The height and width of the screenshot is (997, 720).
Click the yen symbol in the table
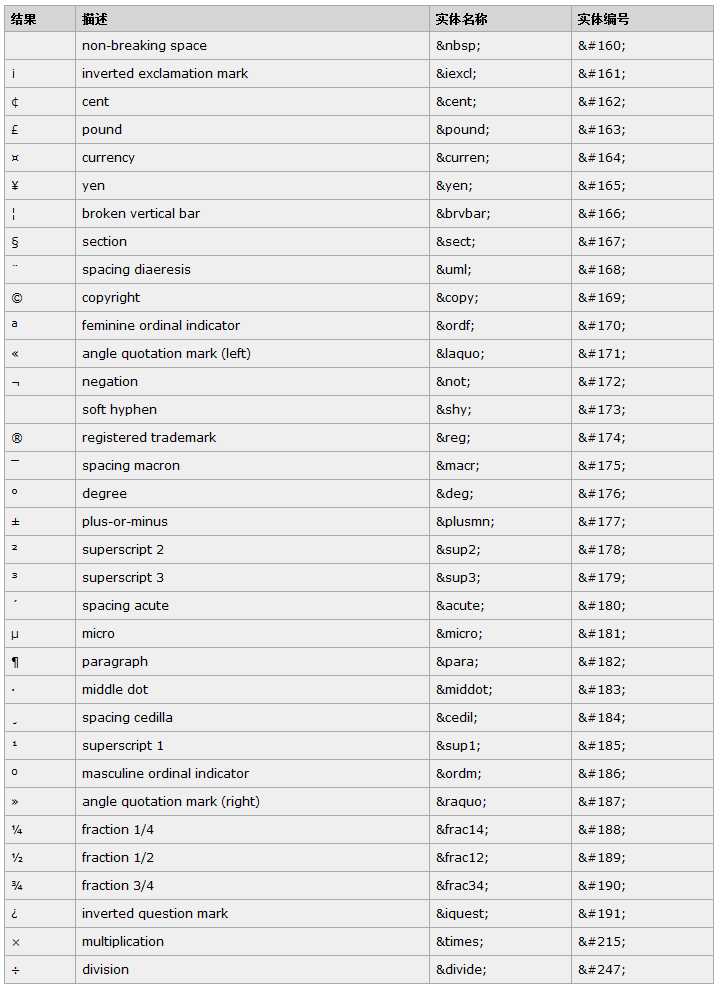(x=15, y=186)
